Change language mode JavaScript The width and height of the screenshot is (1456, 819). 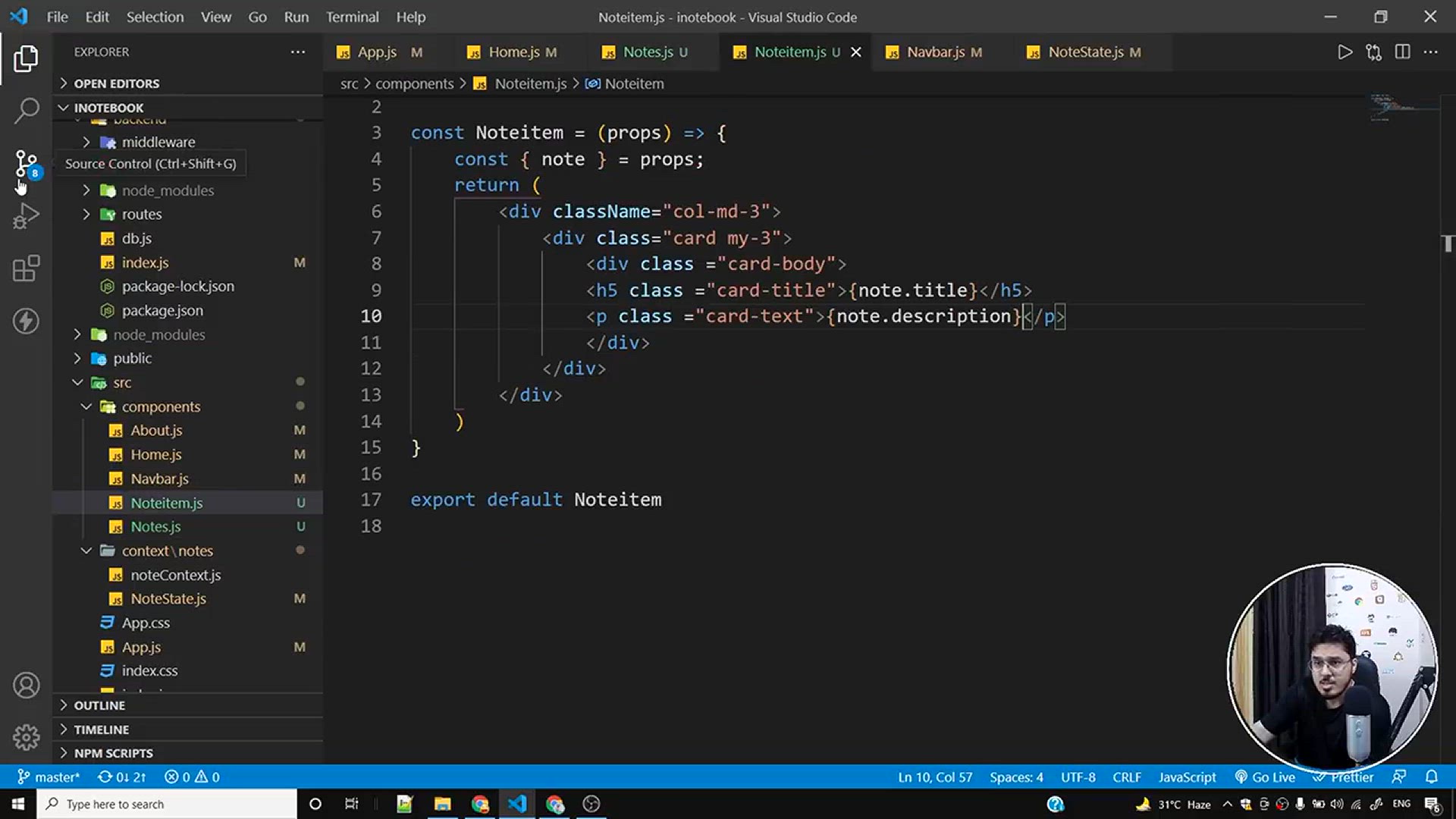pos(1187,777)
